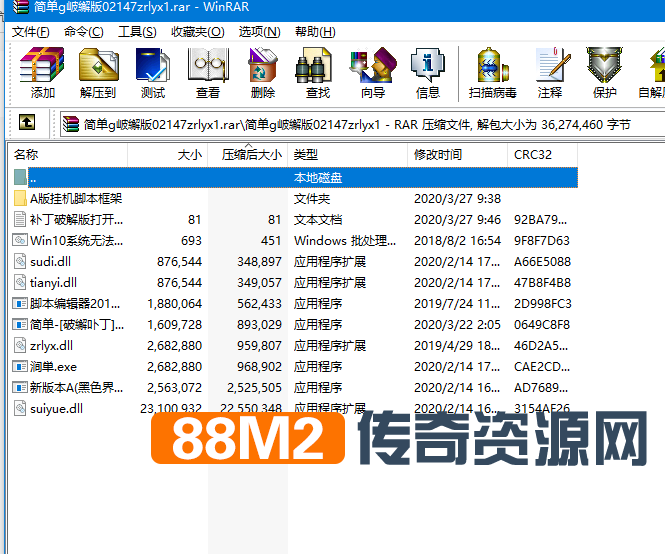
Task: Click size value 1,880,064
Action: tap(174, 303)
